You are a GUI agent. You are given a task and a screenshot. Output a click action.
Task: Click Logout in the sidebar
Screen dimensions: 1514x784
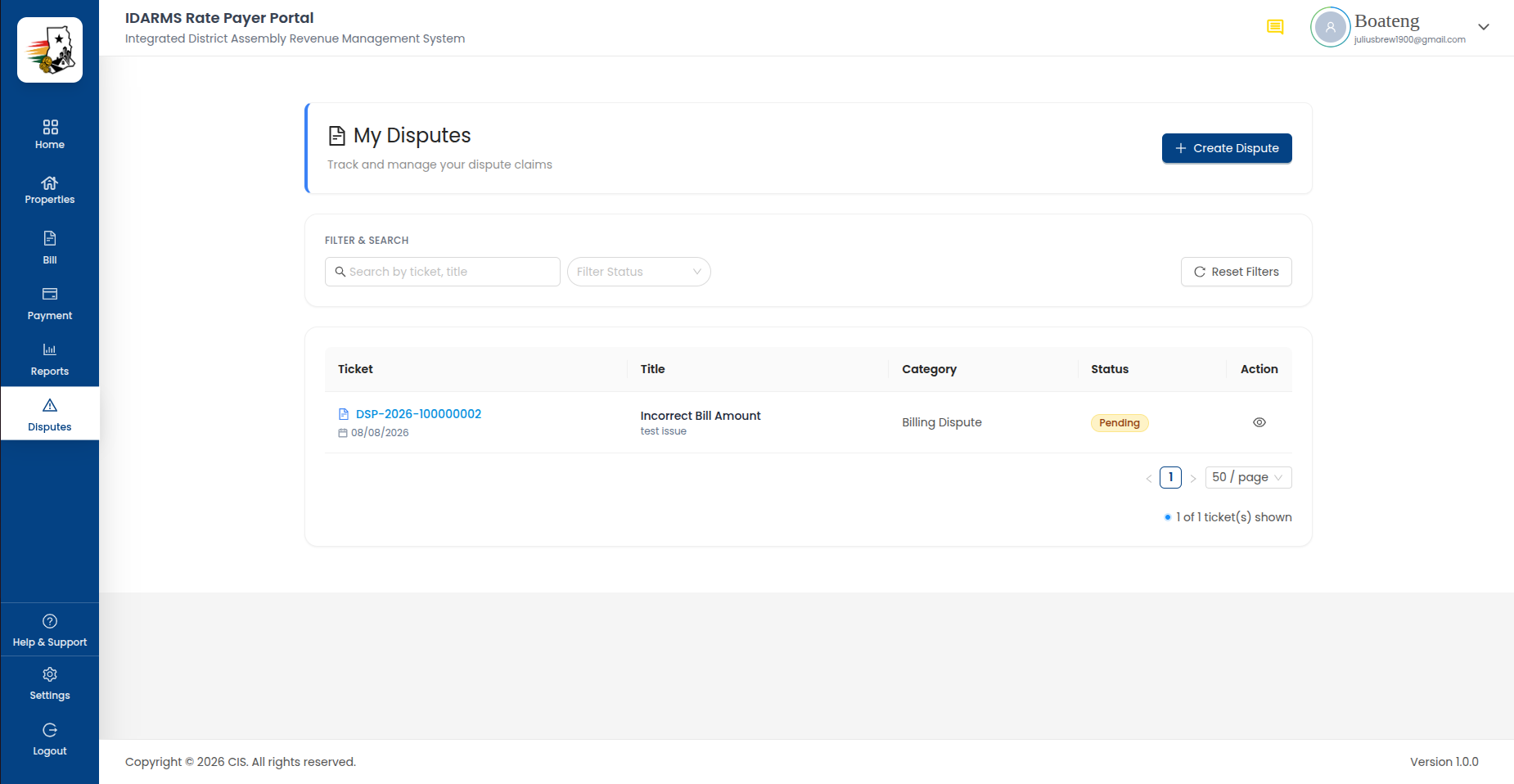(50, 739)
